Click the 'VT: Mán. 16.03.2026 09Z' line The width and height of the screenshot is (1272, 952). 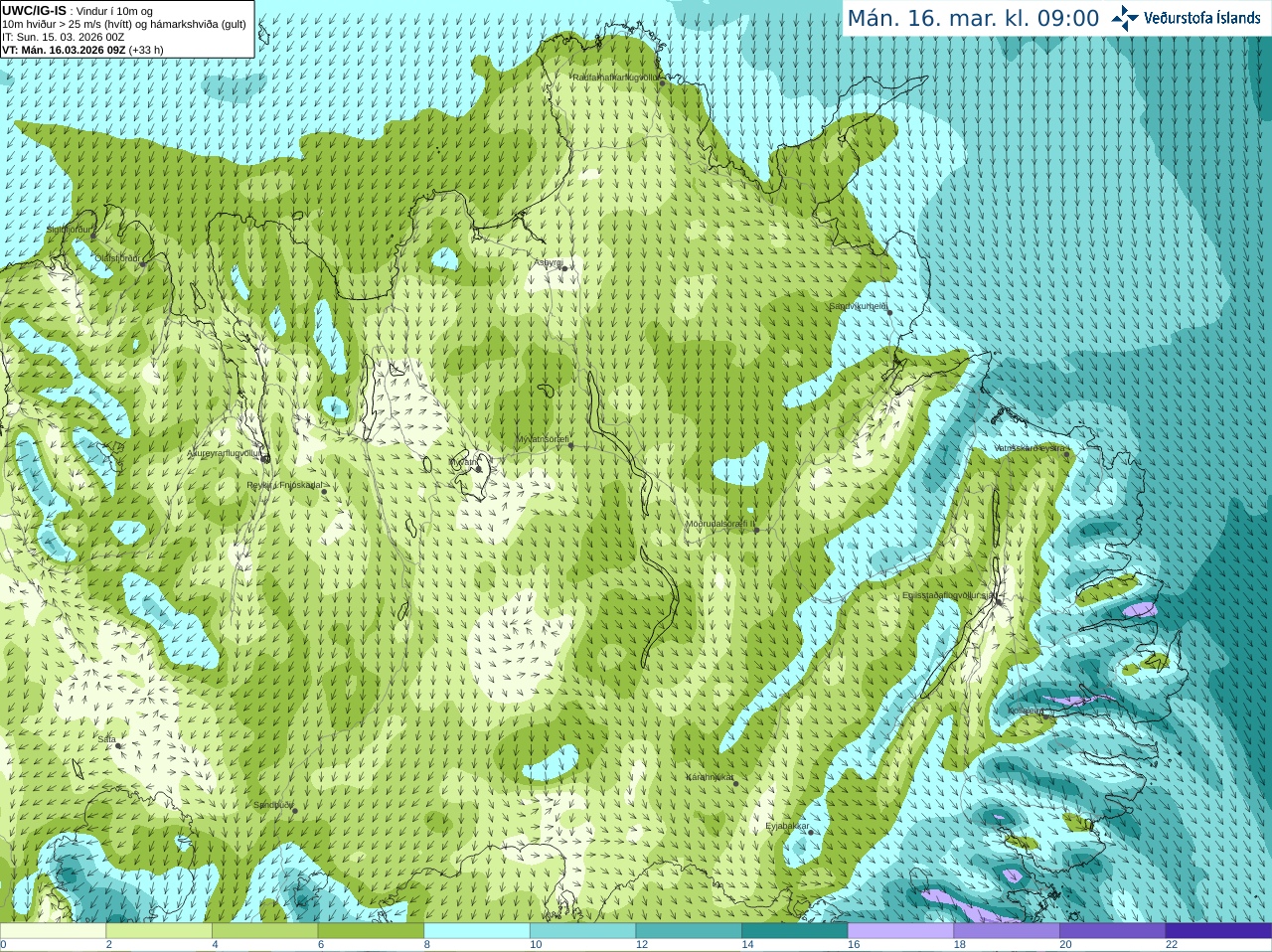(64, 50)
